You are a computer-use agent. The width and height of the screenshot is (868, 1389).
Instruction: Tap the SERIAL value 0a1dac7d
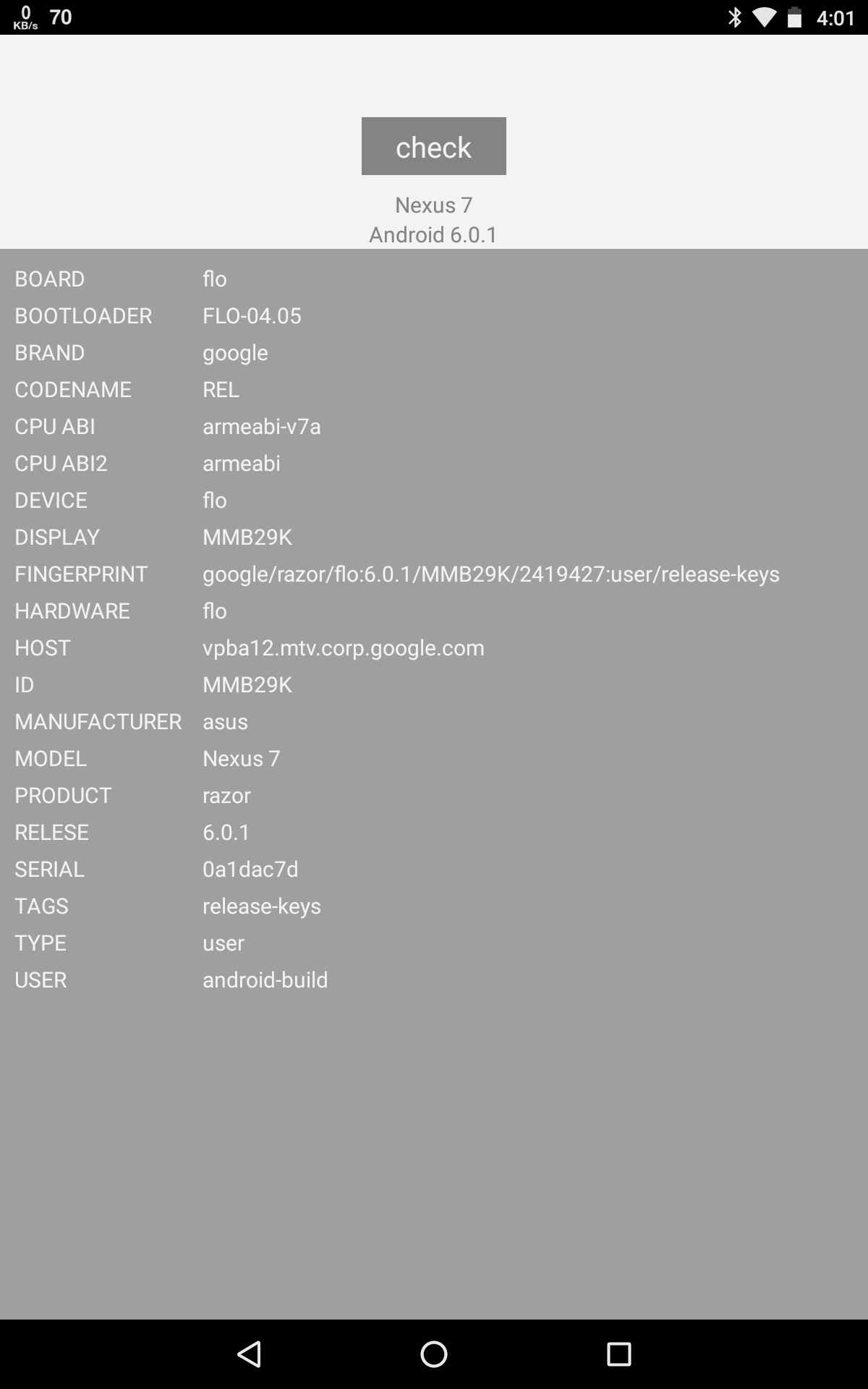point(250,869)
